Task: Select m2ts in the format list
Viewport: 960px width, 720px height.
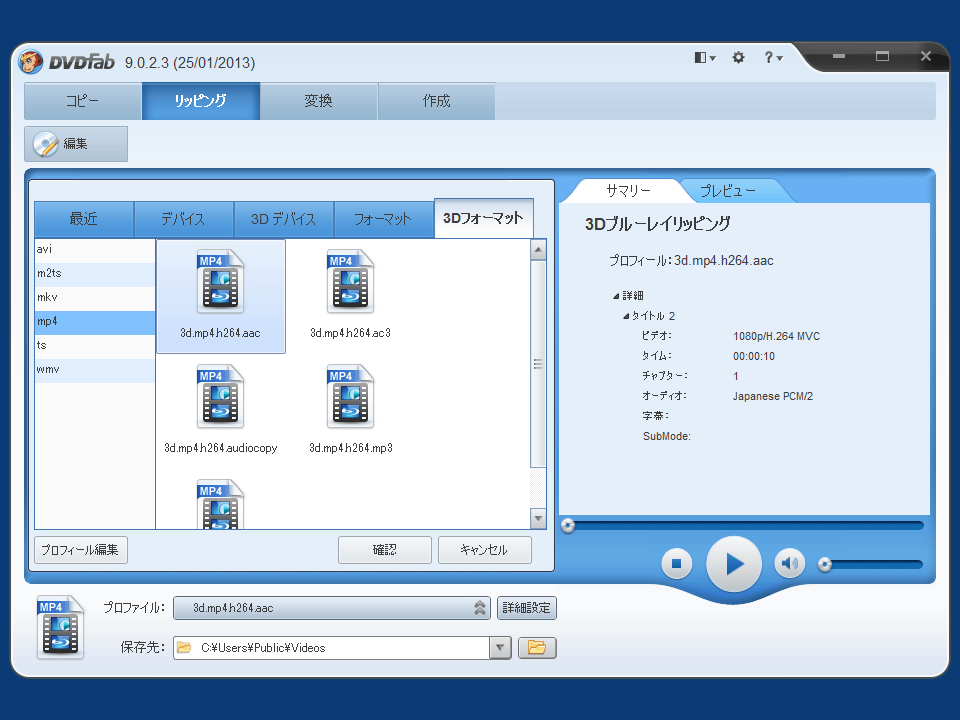Action: tap(95, 274)
